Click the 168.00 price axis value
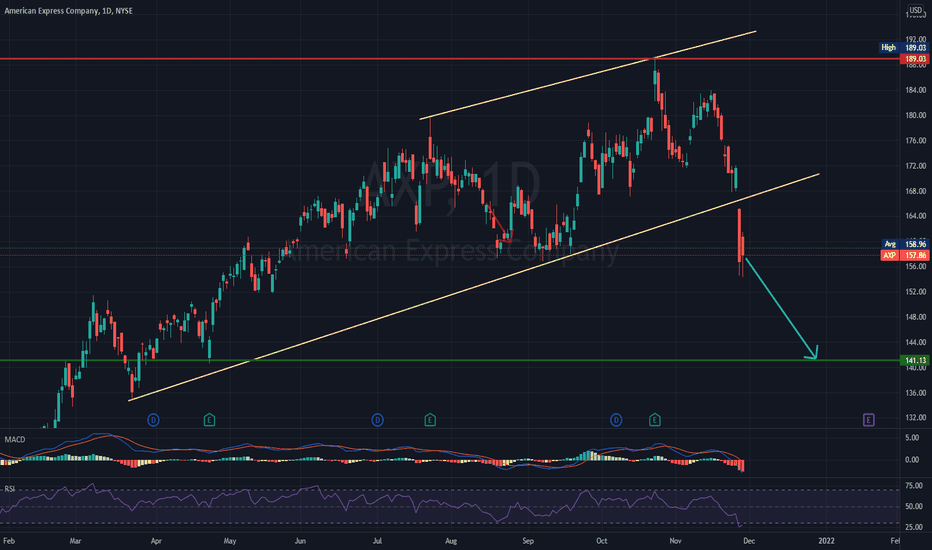 (x=915, y=191)
